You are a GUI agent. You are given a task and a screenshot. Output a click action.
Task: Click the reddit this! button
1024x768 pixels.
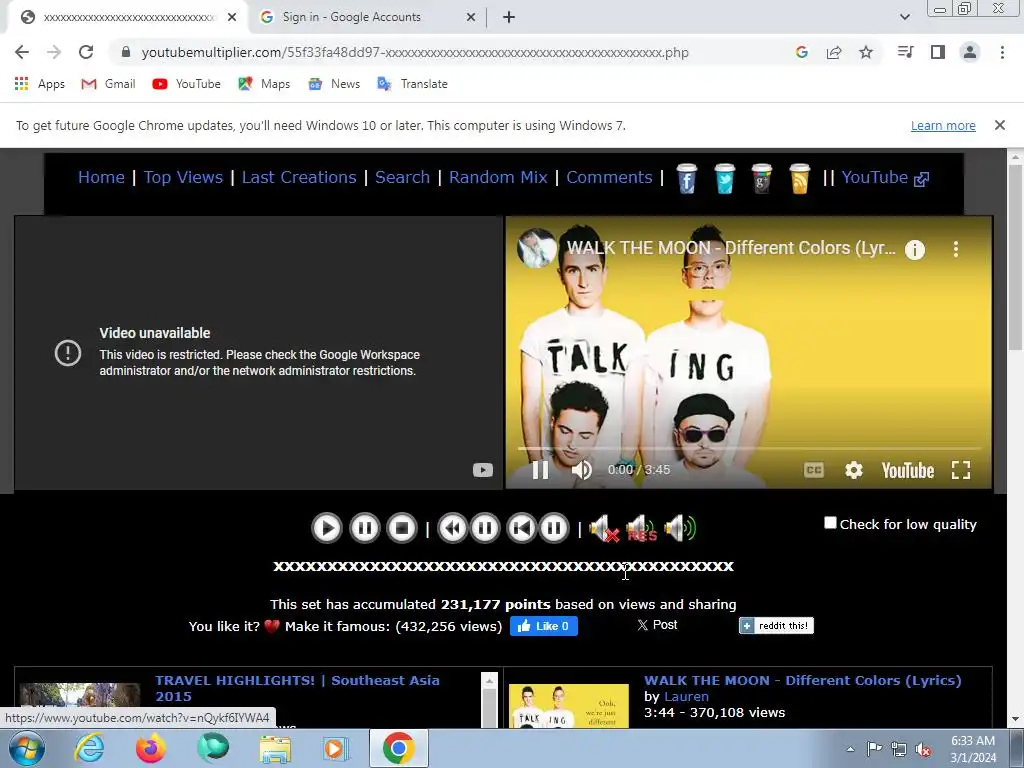pos(776,626)
